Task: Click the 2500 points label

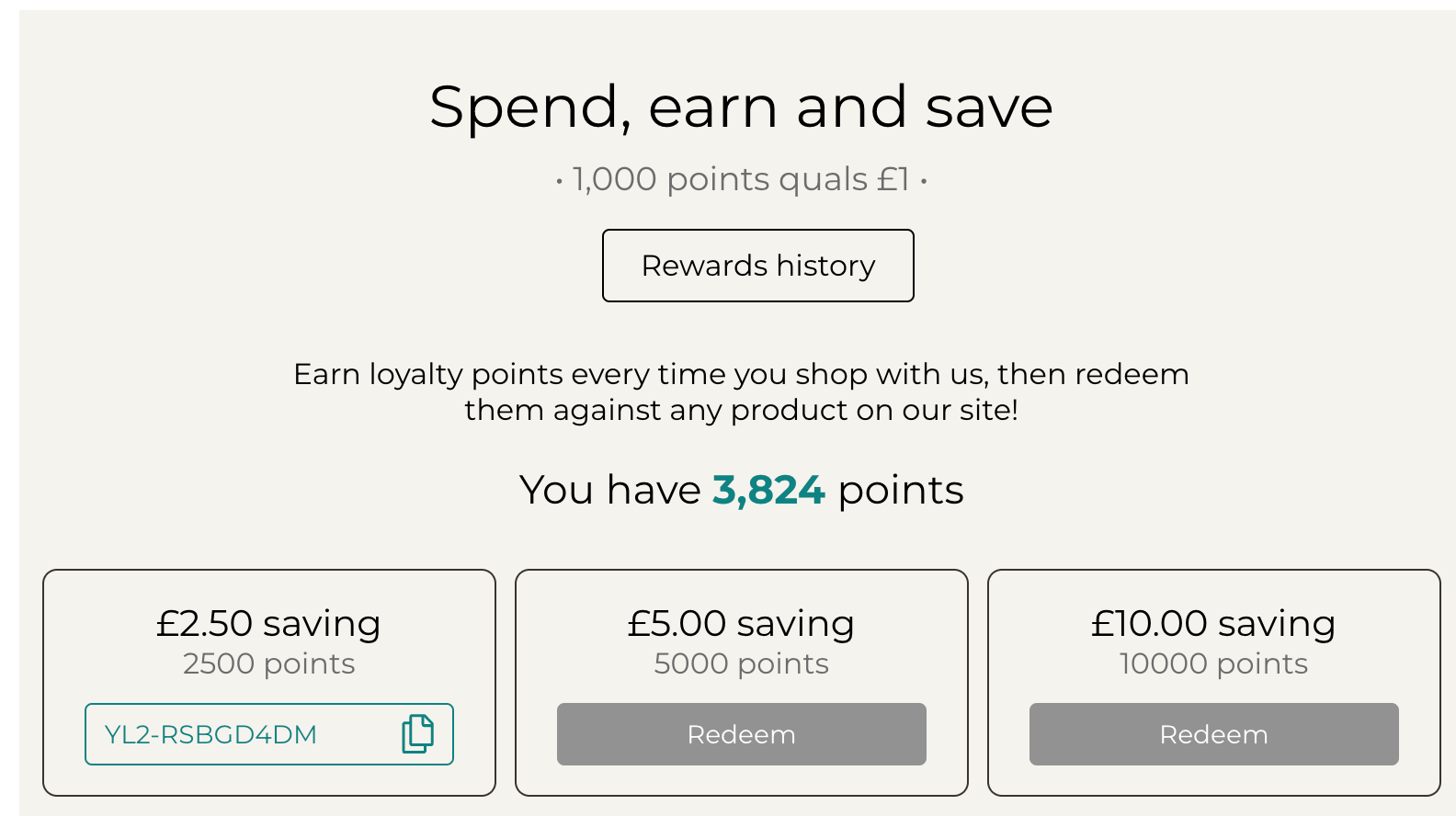Action: pyautogui.click(x=268, y=663)
